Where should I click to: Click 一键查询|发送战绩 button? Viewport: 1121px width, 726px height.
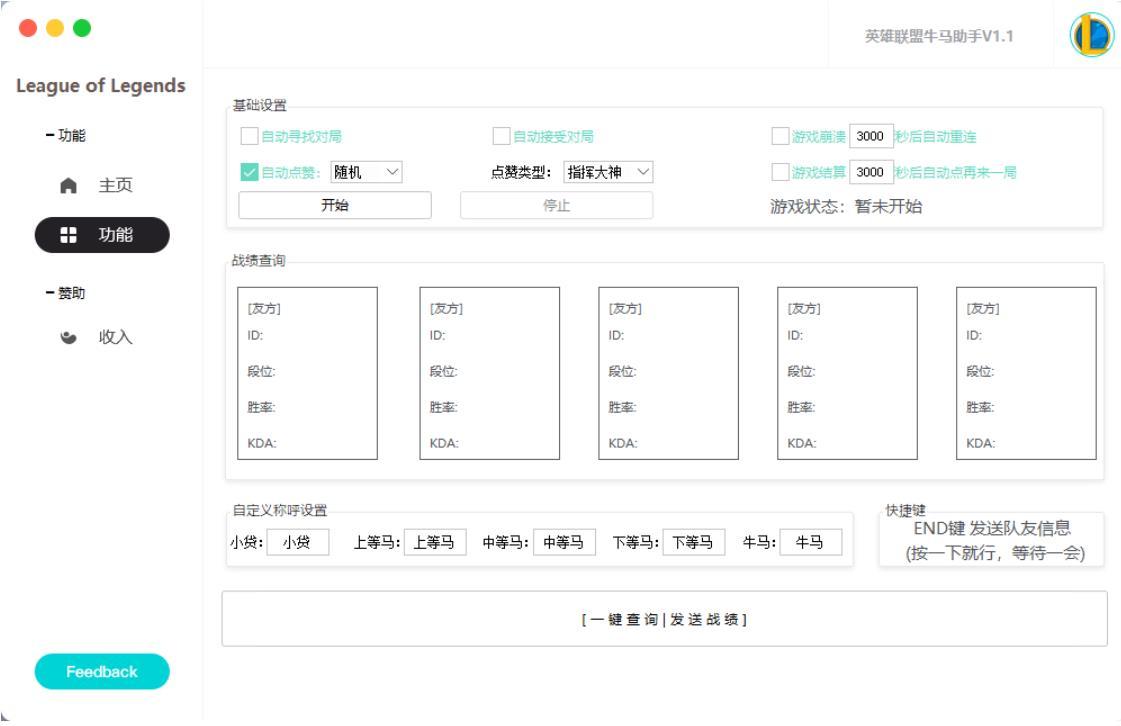[664, 619]
